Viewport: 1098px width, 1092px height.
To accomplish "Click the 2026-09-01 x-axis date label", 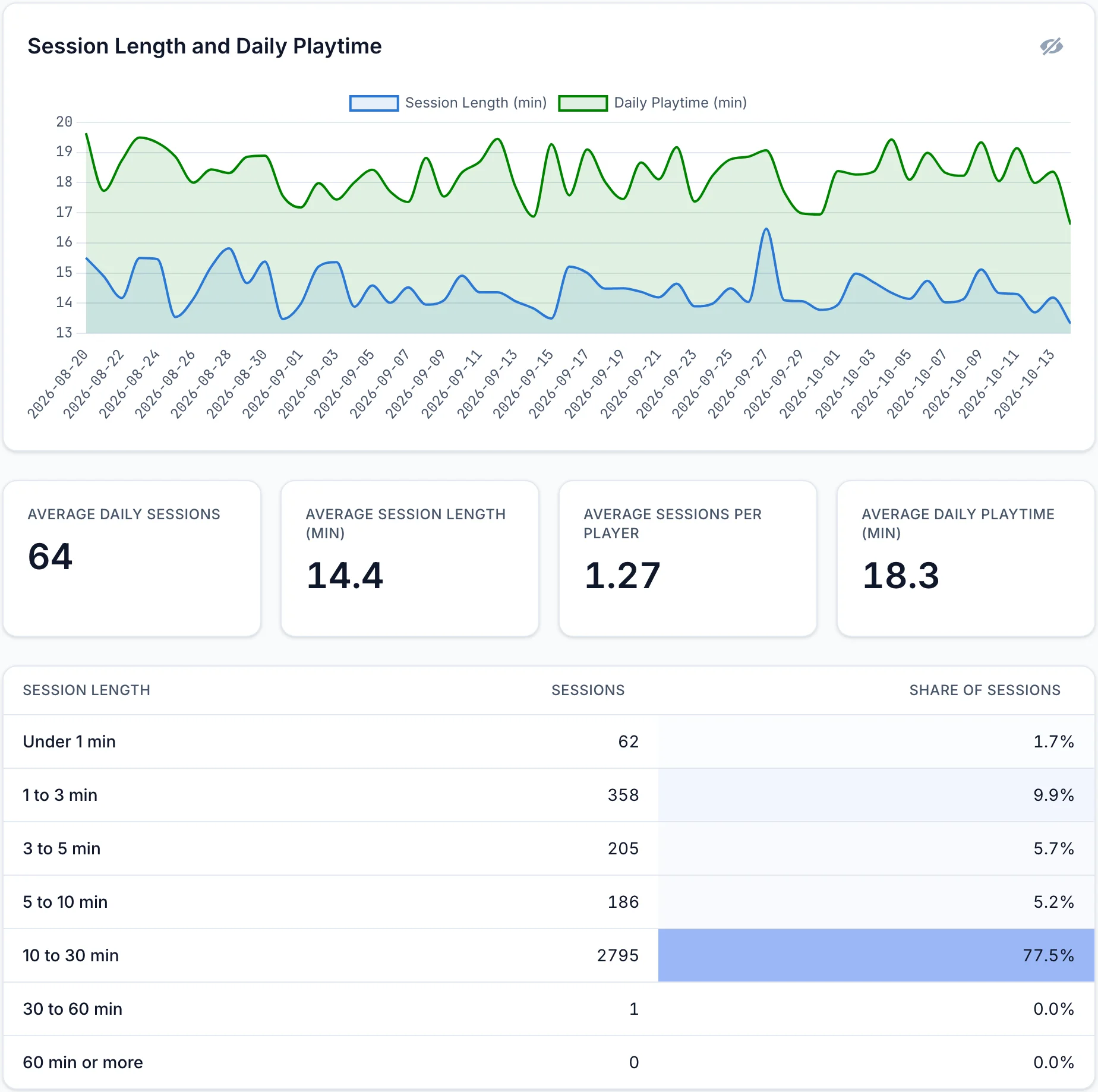I will (272, 384).
